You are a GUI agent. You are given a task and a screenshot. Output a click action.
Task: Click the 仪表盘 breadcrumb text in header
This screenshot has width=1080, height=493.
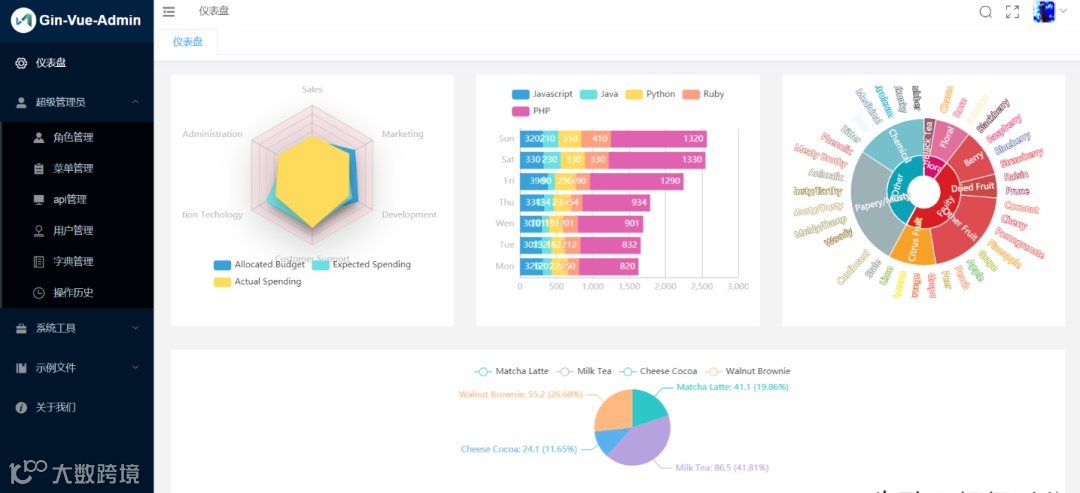tap(214, 10)
